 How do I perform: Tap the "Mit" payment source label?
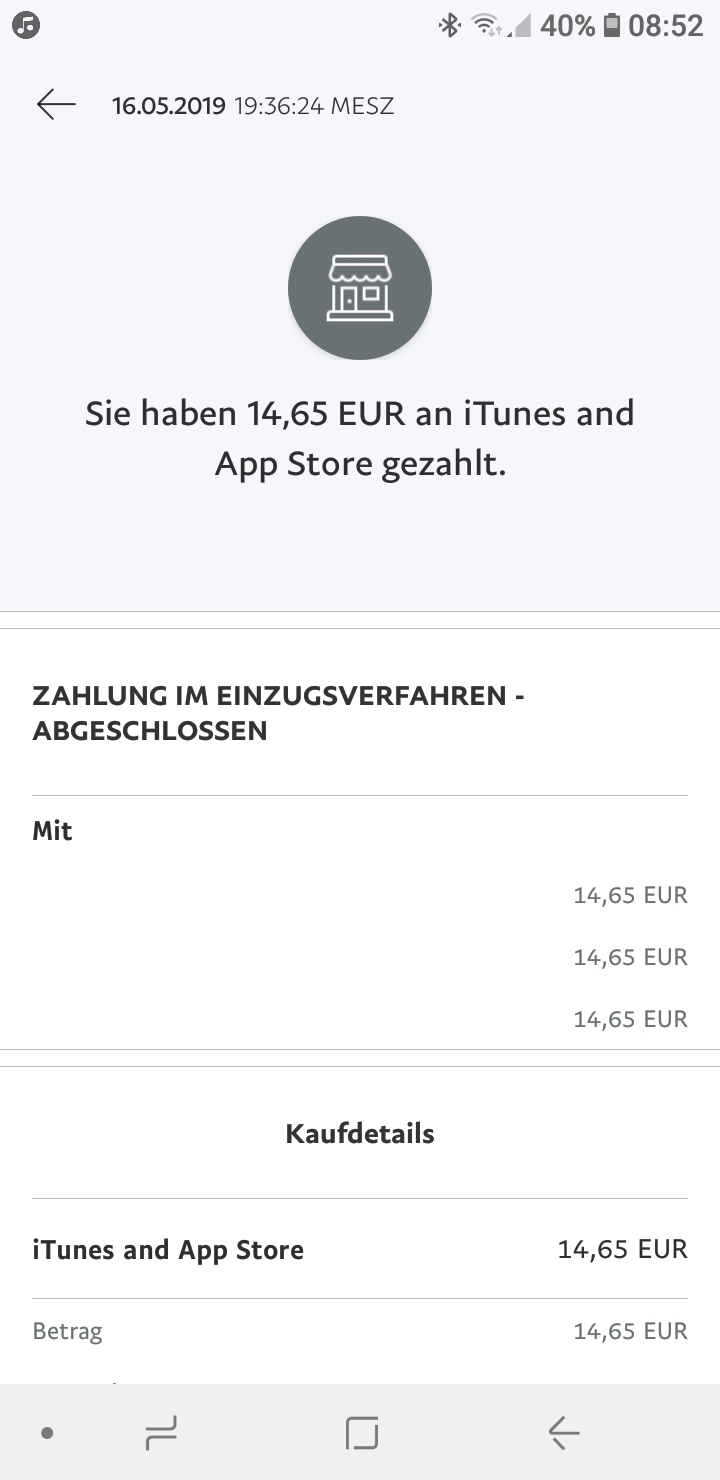tap(53, 831)
